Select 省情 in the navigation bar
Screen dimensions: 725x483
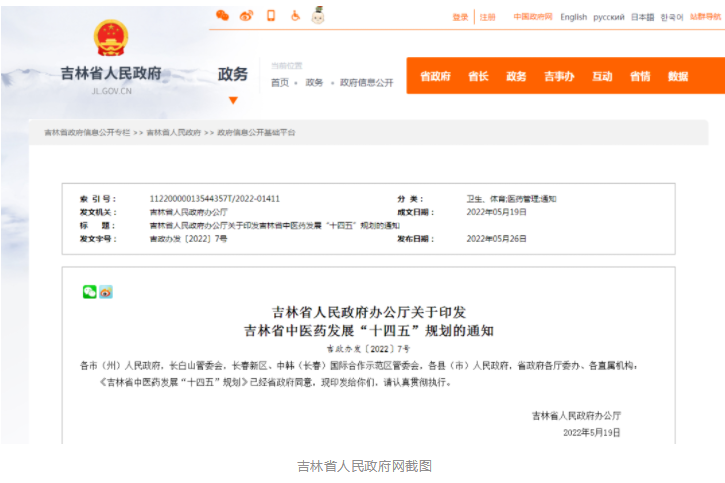coord(640,76)
